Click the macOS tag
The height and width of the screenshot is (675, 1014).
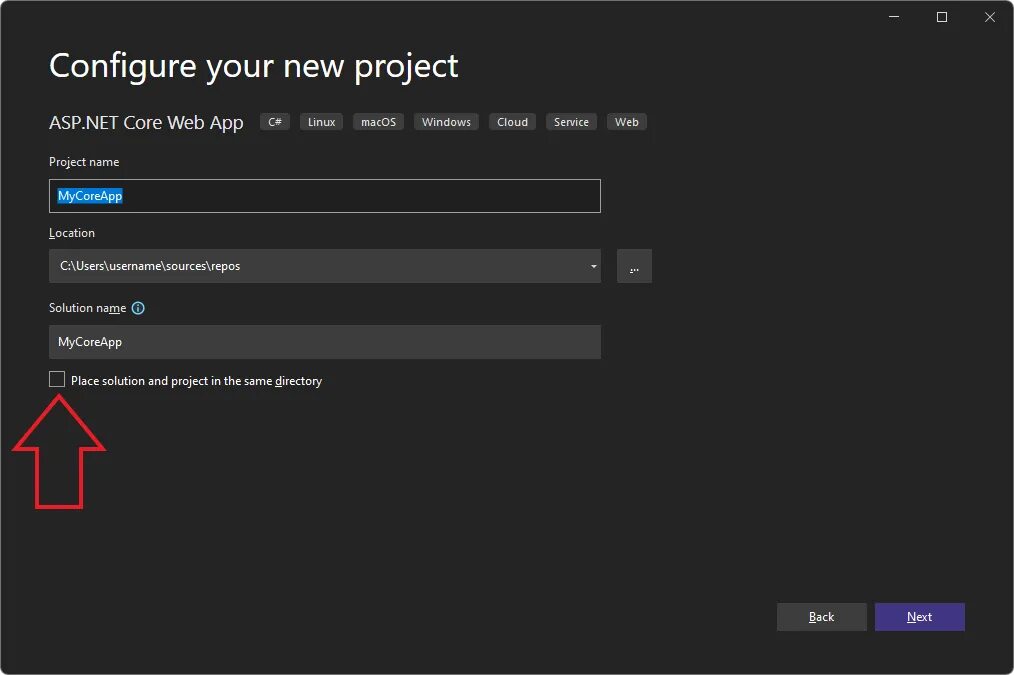(x=378, y=122)
